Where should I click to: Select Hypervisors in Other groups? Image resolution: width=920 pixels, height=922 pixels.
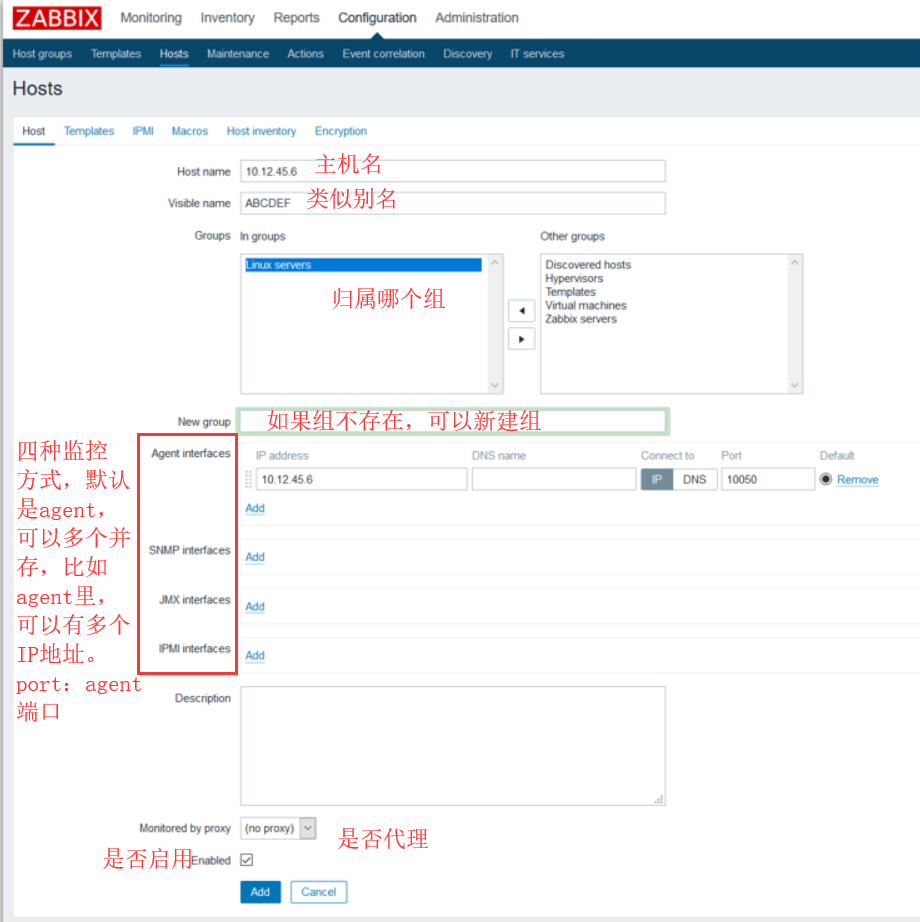pyautogui.click(x=574, y=278)
